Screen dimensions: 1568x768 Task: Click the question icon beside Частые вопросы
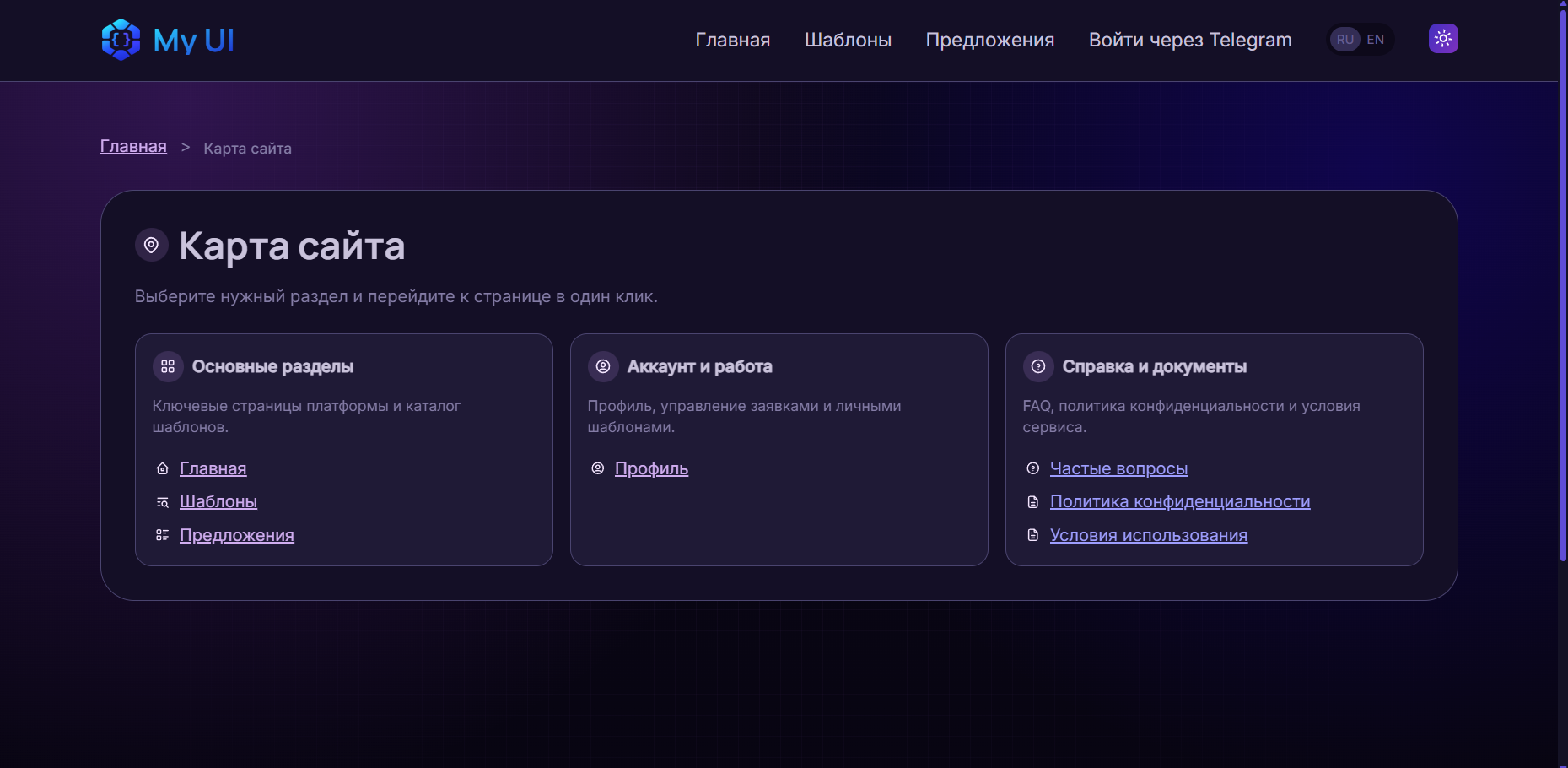tap(1033, 468)
